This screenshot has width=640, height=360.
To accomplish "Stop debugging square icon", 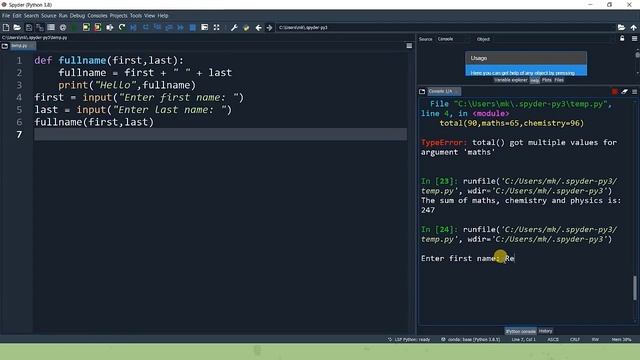I will tap(193, 27).
